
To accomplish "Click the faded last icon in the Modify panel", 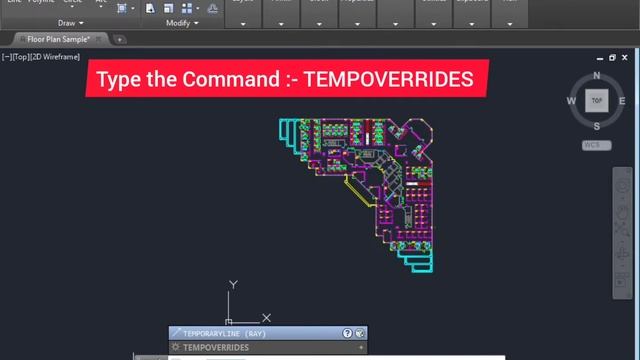I will pyautogui.click(x=213, y=9).
